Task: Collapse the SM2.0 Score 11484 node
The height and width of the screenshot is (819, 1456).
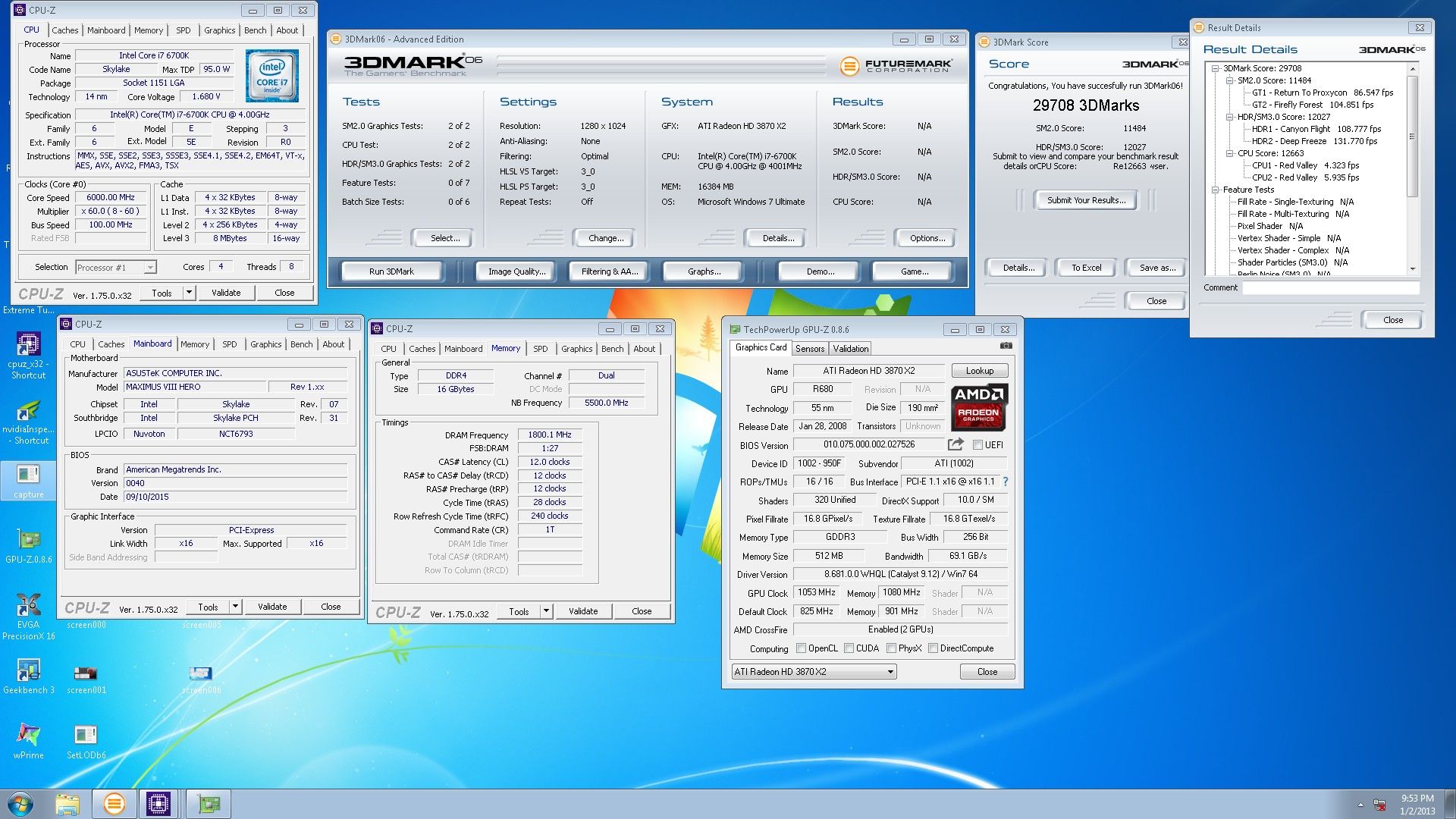Action: [x=1229, y=80]
